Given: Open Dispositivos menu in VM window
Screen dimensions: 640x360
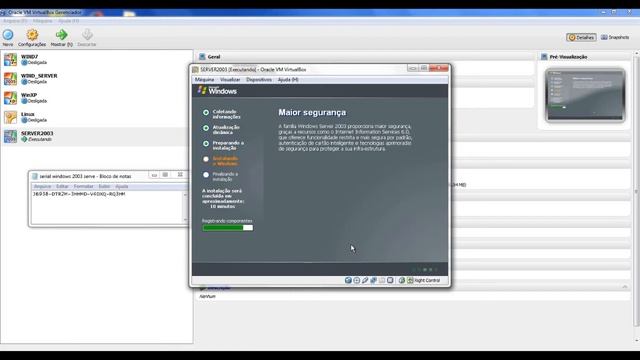Looking at the screenshot, I should (259, 80).
